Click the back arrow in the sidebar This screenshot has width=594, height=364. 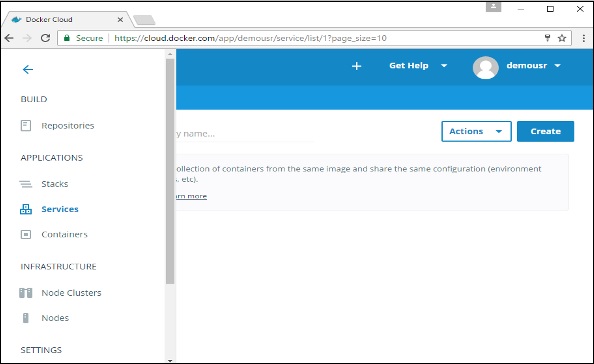[28, 69]
